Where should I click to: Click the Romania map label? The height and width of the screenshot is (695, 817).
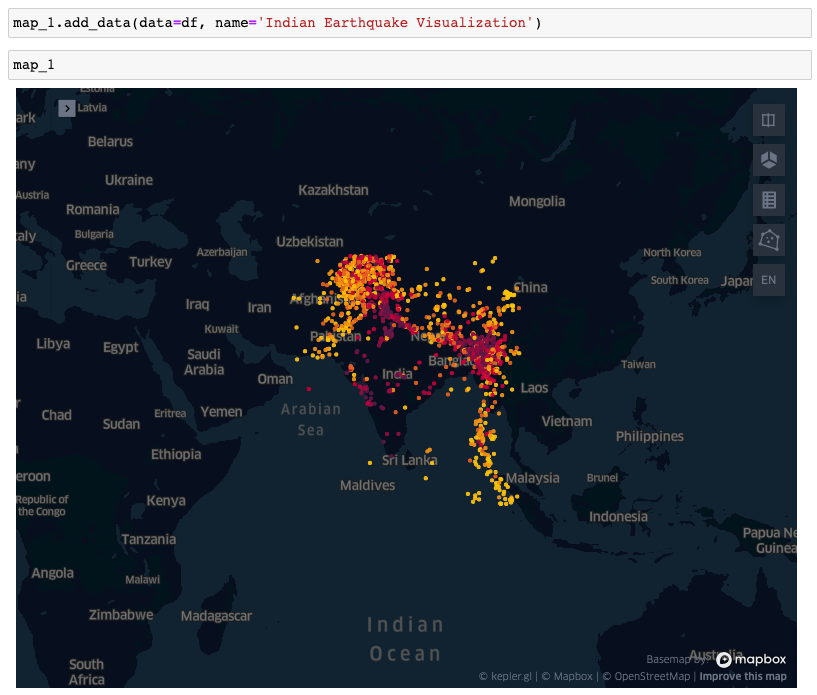coord(93,210)
